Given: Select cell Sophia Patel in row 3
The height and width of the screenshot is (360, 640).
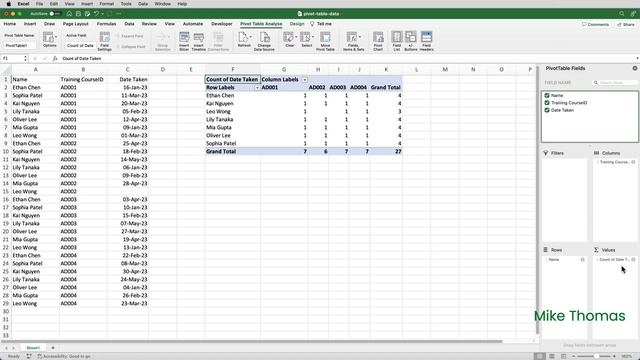Looking at the screenshot, I should (x=35, y=96).
